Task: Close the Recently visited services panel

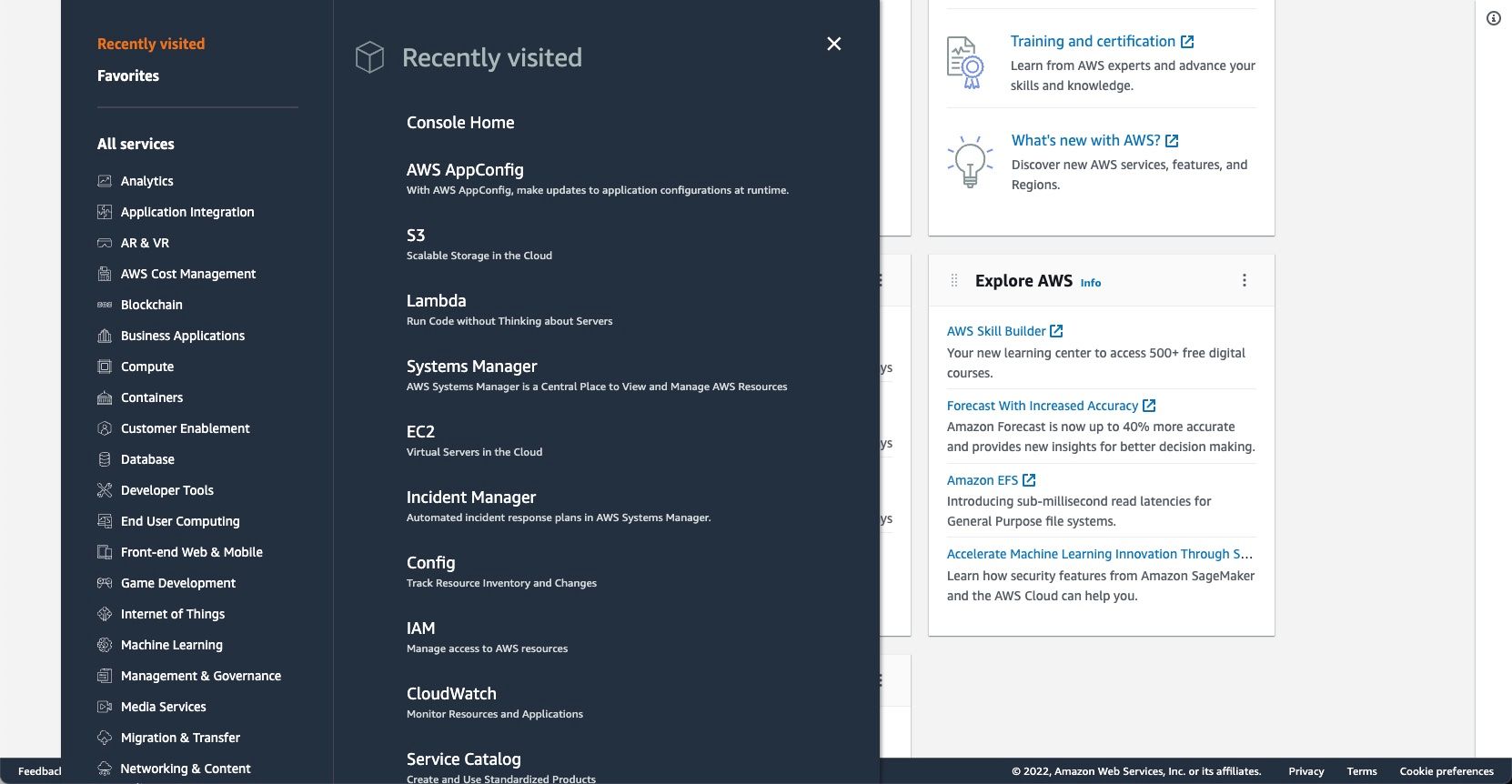Action: [833, 44]
